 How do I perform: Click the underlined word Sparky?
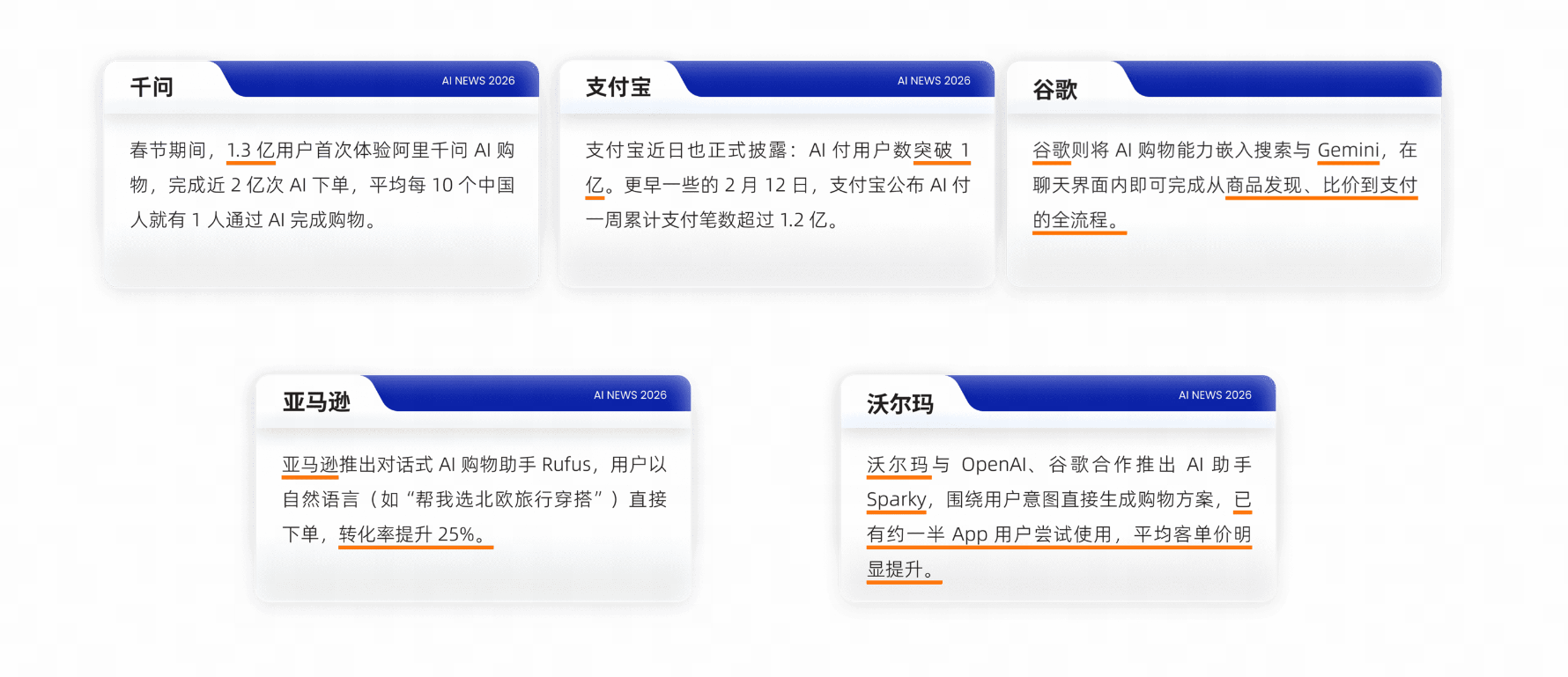tap(896, 499)
